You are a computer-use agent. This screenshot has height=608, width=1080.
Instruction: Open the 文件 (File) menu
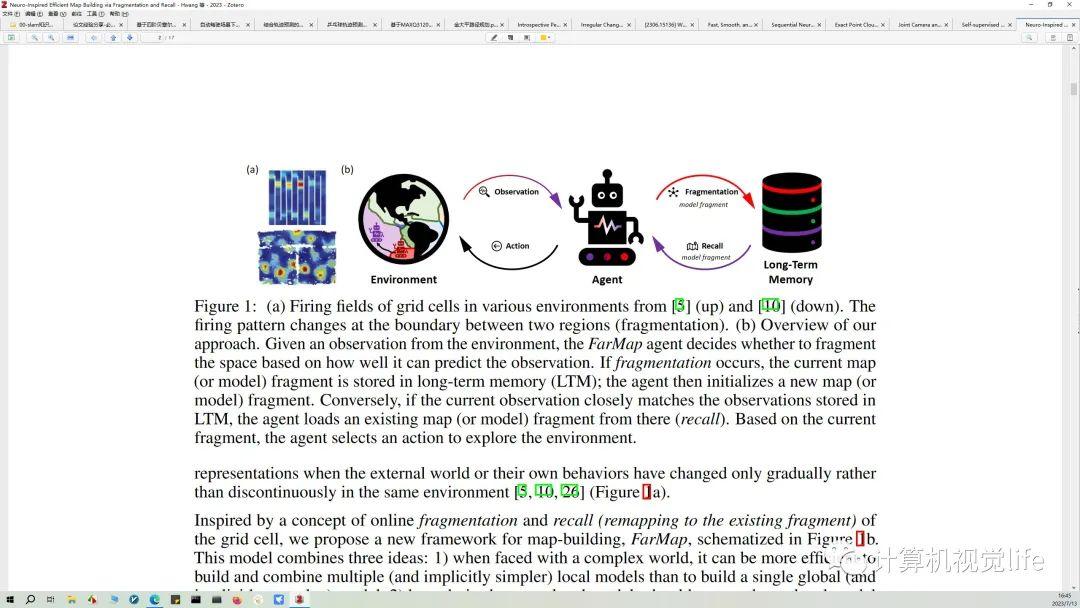8,14
